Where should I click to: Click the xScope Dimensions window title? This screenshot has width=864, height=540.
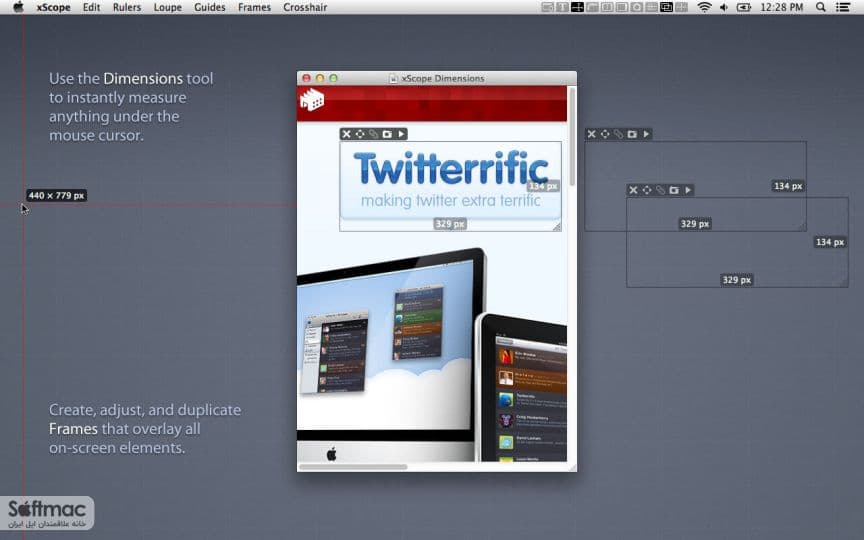click(x=442, y=78)
